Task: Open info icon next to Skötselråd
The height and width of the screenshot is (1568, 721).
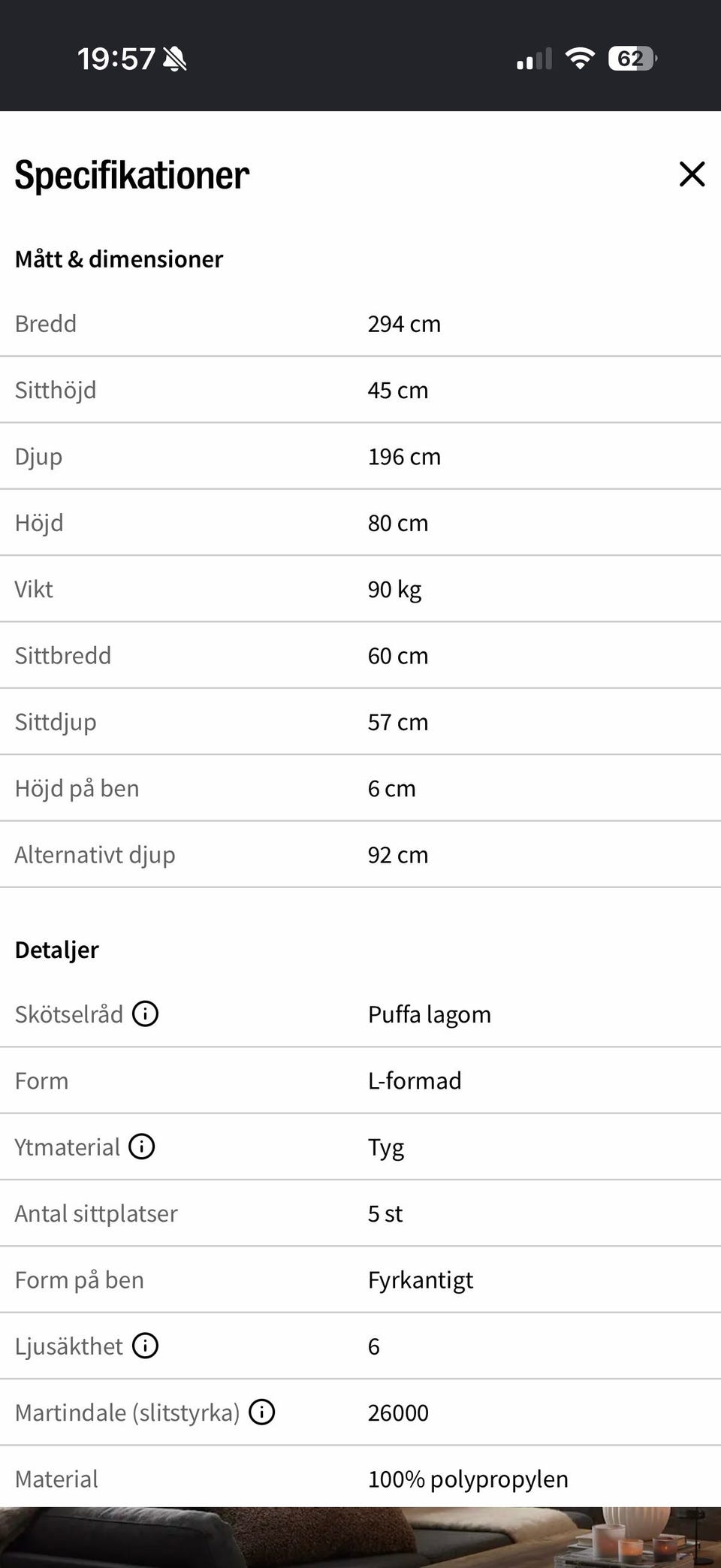Action: pos(145,1014)
